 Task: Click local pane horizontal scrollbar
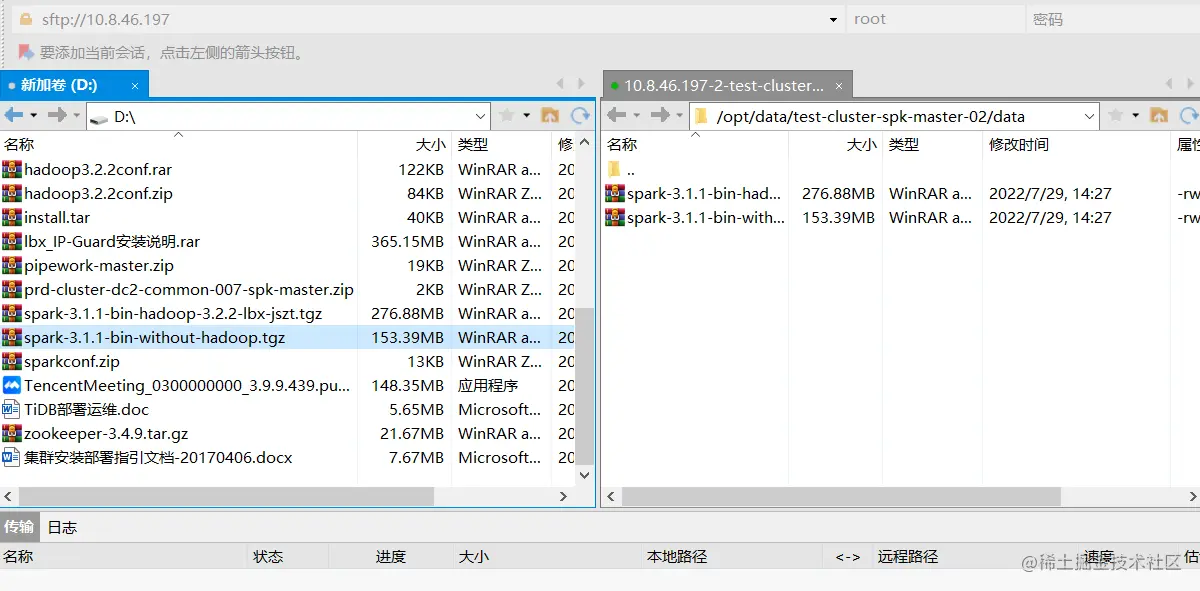[x=226, y=496]
